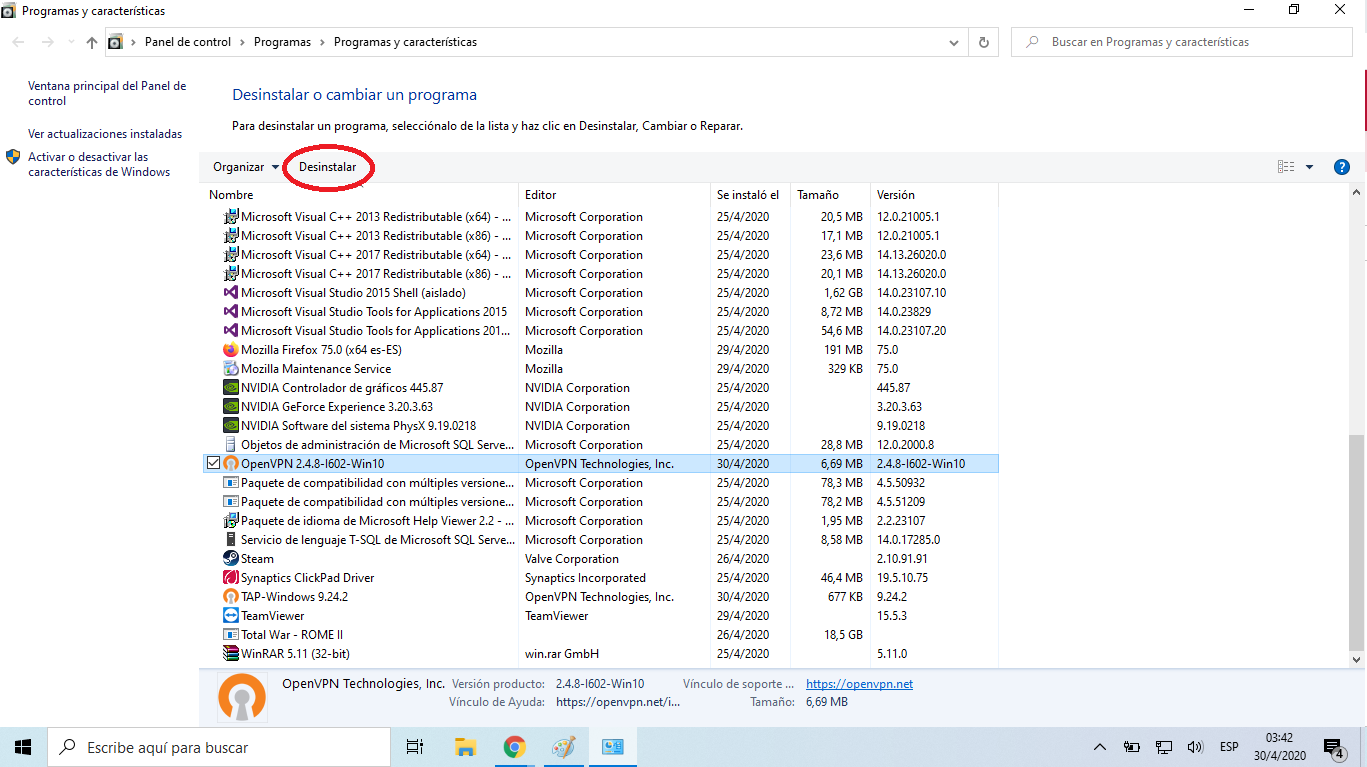Expand the arrow after Programas breadcrumb

322,42
